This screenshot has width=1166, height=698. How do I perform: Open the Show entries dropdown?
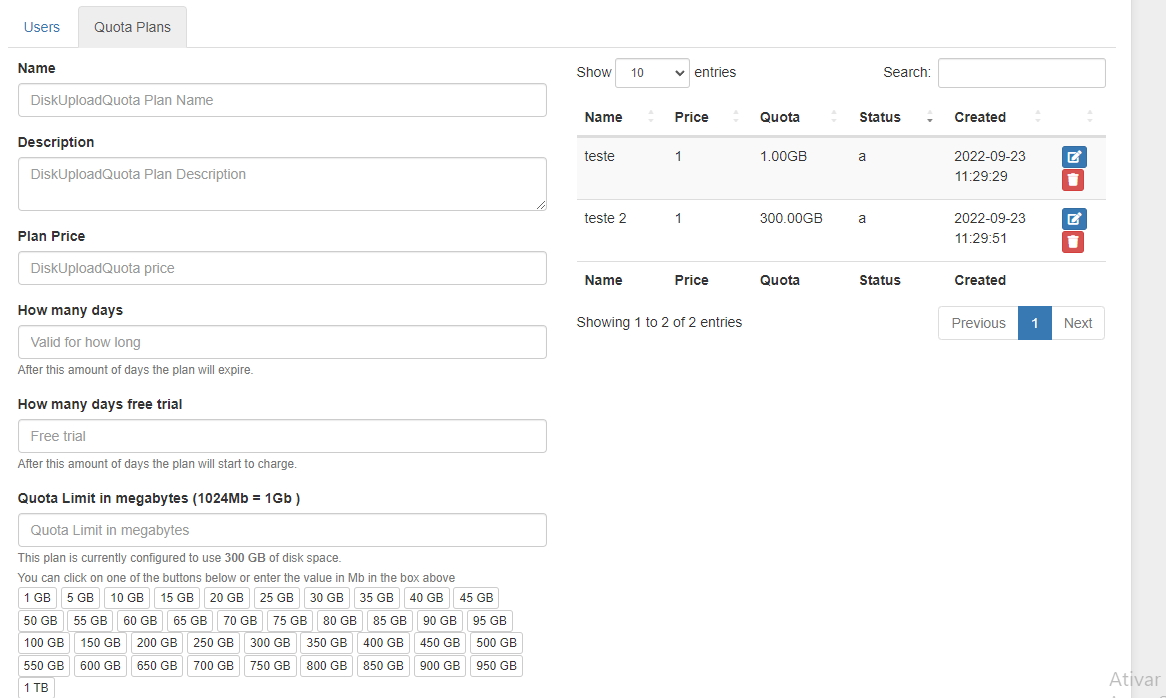pyautogui.click(x=652, y=72)
